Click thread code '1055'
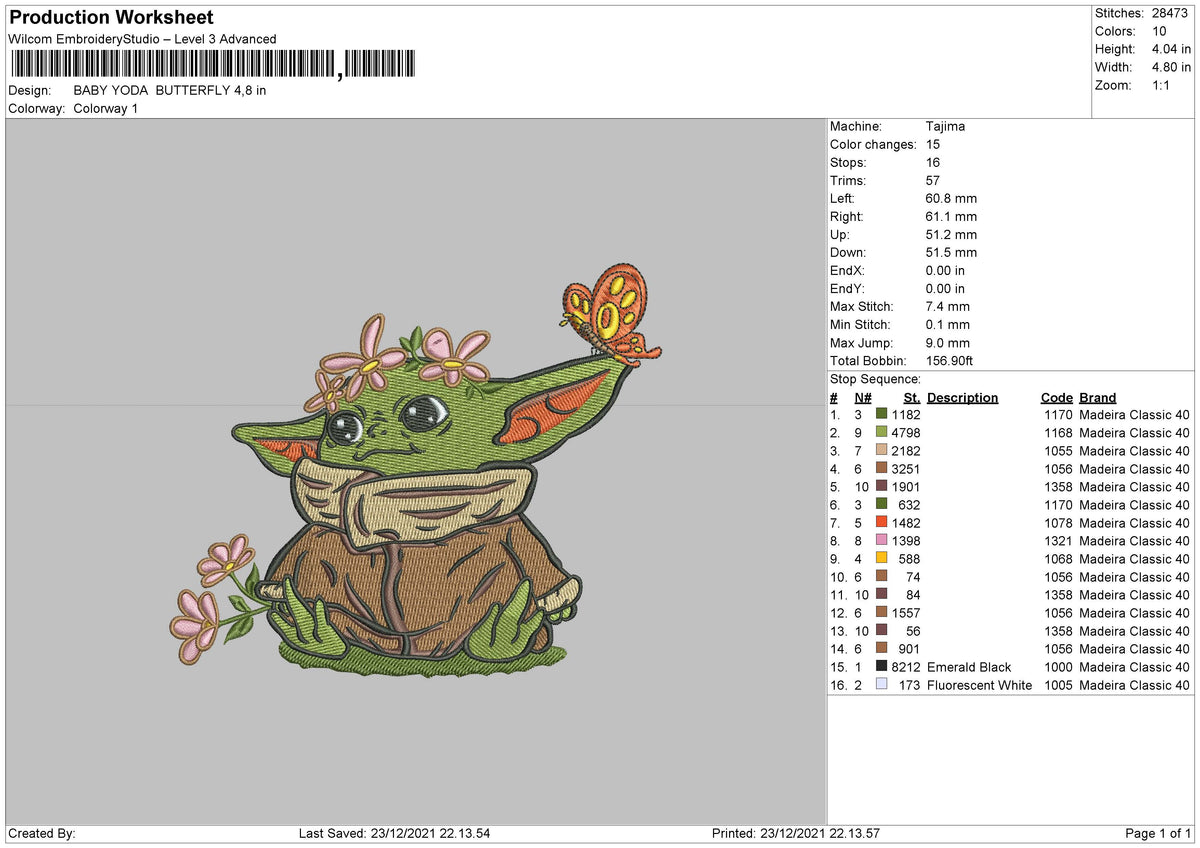This screenshot has height=848, width=1200. (x=1058, y=451)
